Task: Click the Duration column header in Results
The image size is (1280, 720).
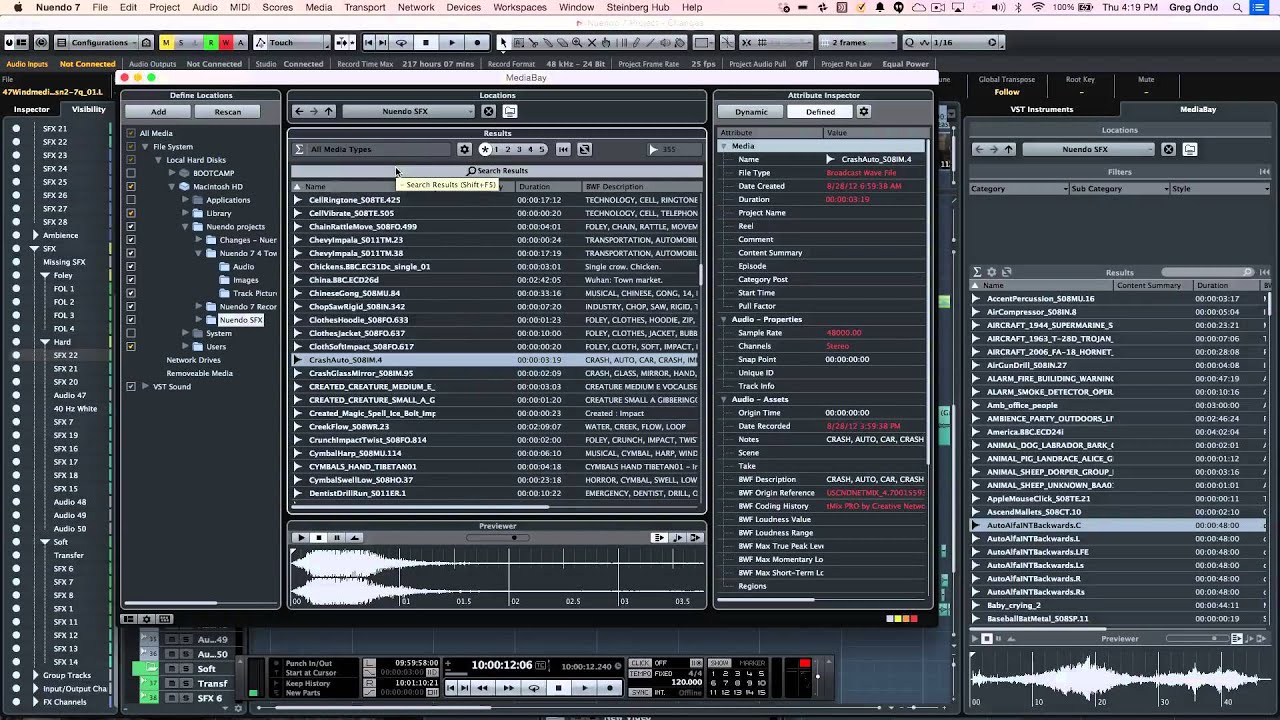Action: [x=548, y=187]
